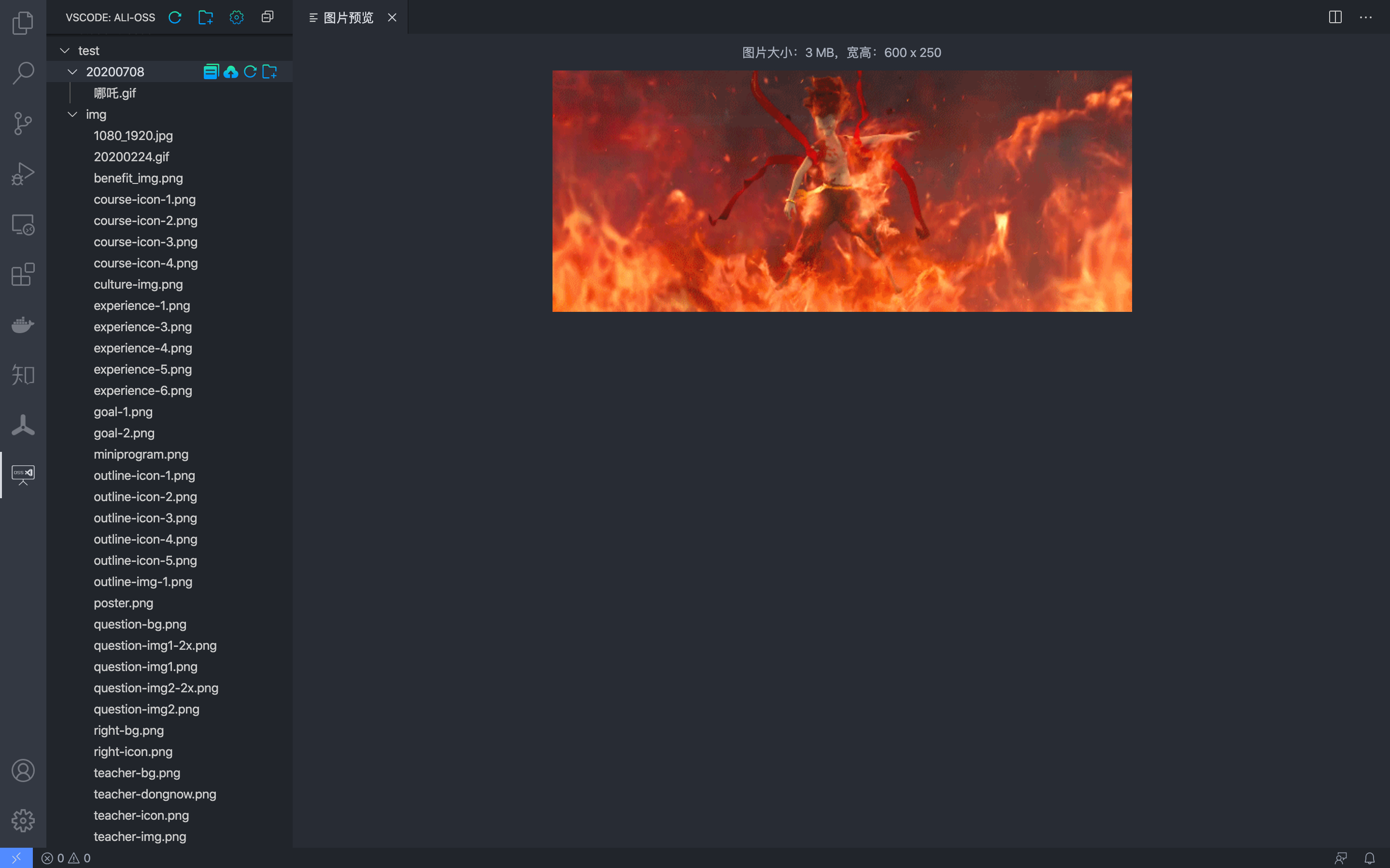Click the errors and warnings status indicator
The height and width of the screenshot is (868, 1390).
tap(66, 858)
